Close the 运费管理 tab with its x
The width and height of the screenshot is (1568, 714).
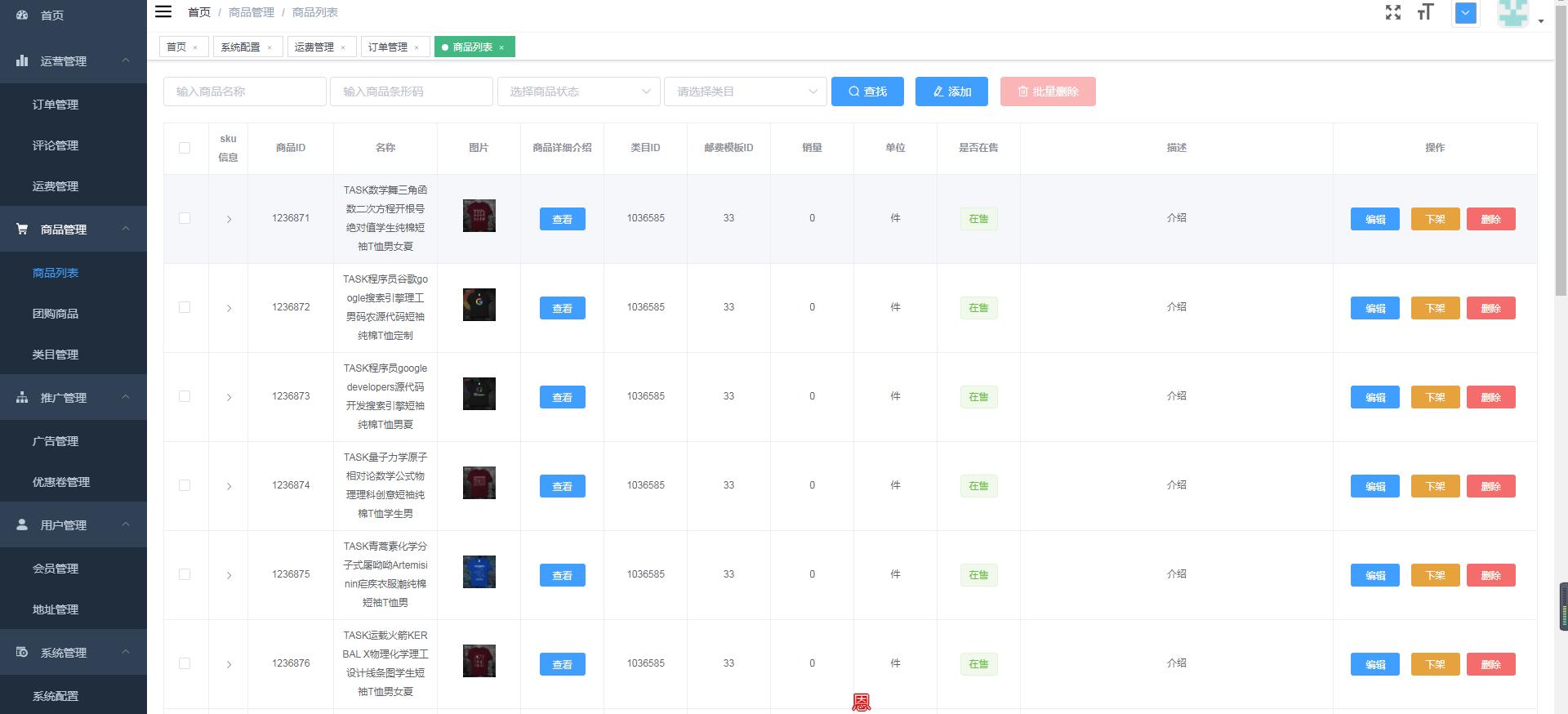pos(343,47)
